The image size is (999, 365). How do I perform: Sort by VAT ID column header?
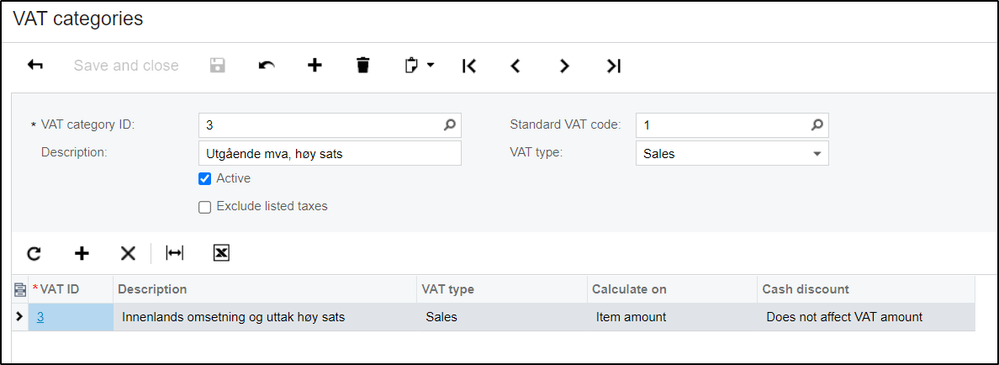(x=71, y=289)
